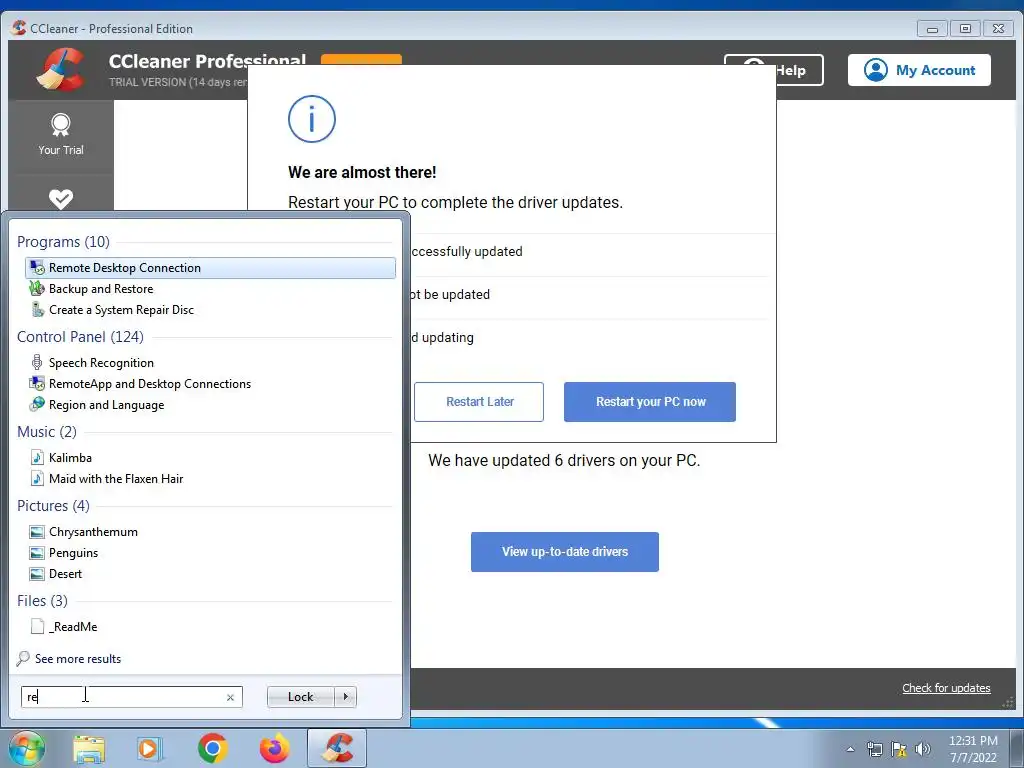Select CCleaner taskbar button

pyautogui.click(x=337, y=748)
